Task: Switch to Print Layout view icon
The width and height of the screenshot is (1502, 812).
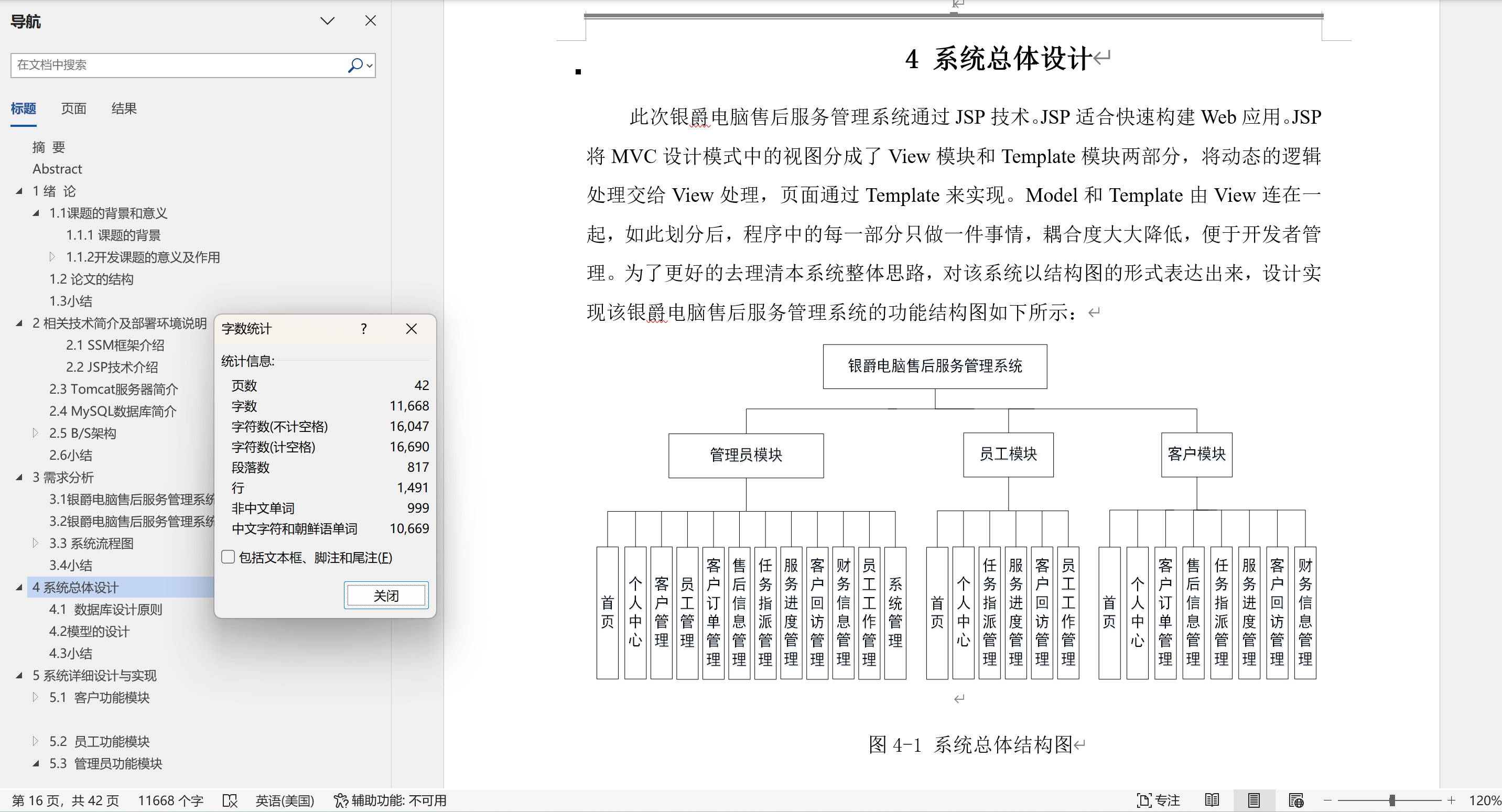Action: tap(1254, 800)
